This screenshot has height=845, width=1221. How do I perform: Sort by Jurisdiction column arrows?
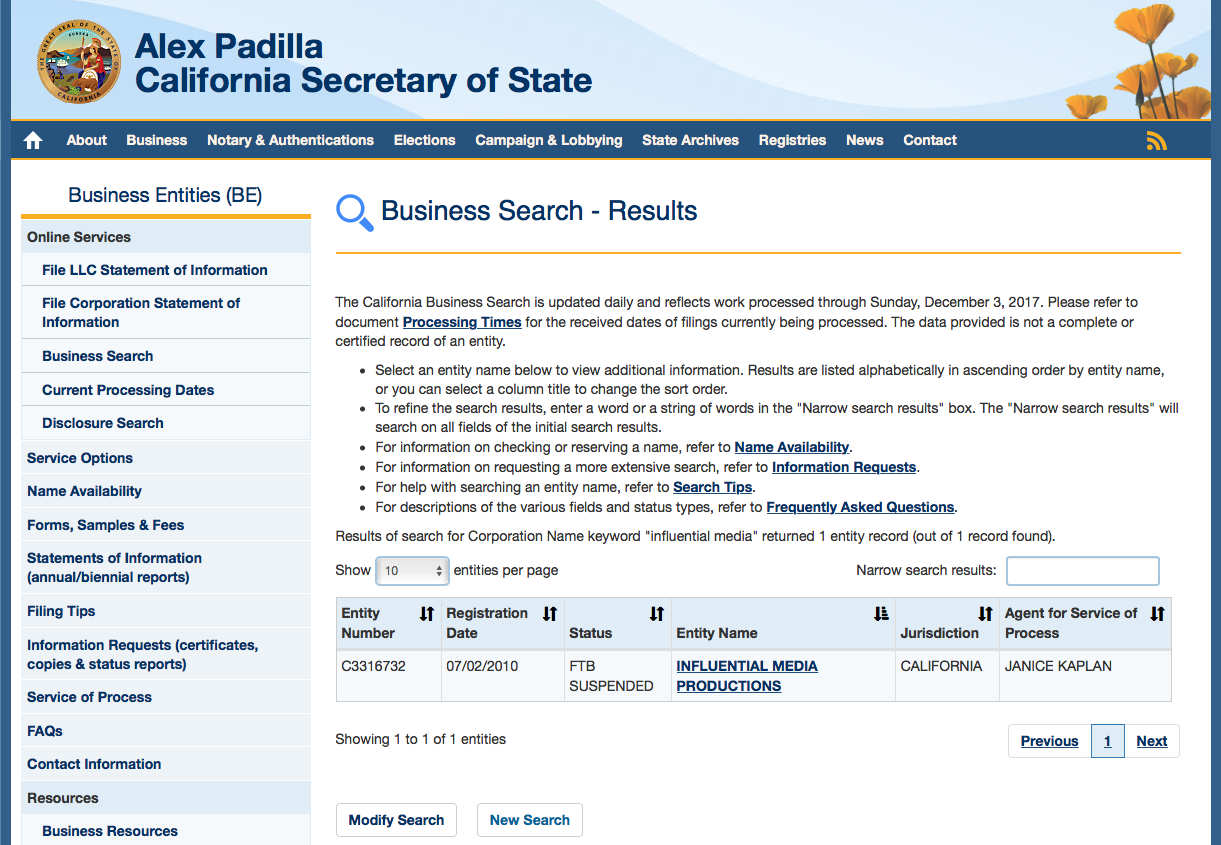coord(985,614)
